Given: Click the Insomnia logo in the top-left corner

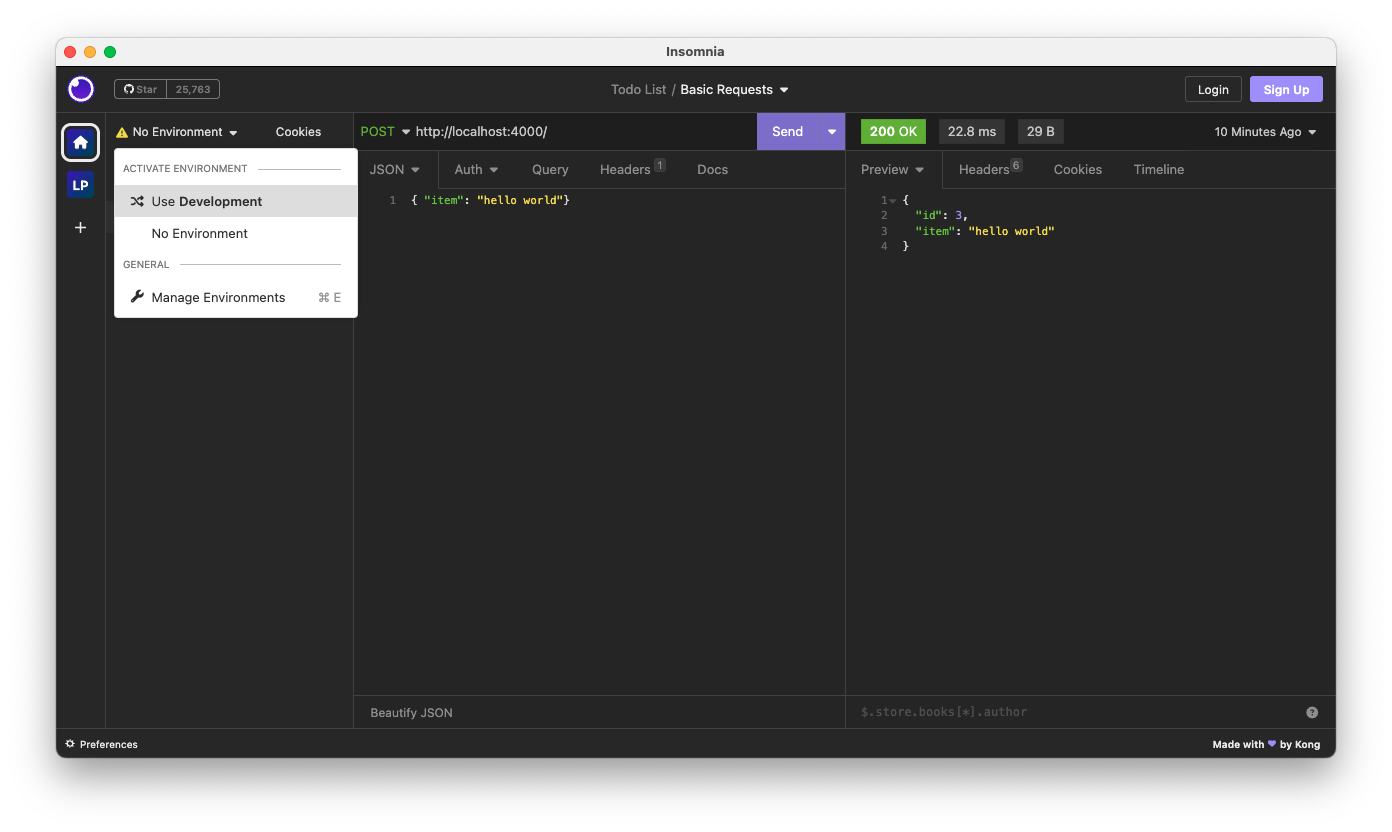Looking at the screenshot, I should pos(80,89).
